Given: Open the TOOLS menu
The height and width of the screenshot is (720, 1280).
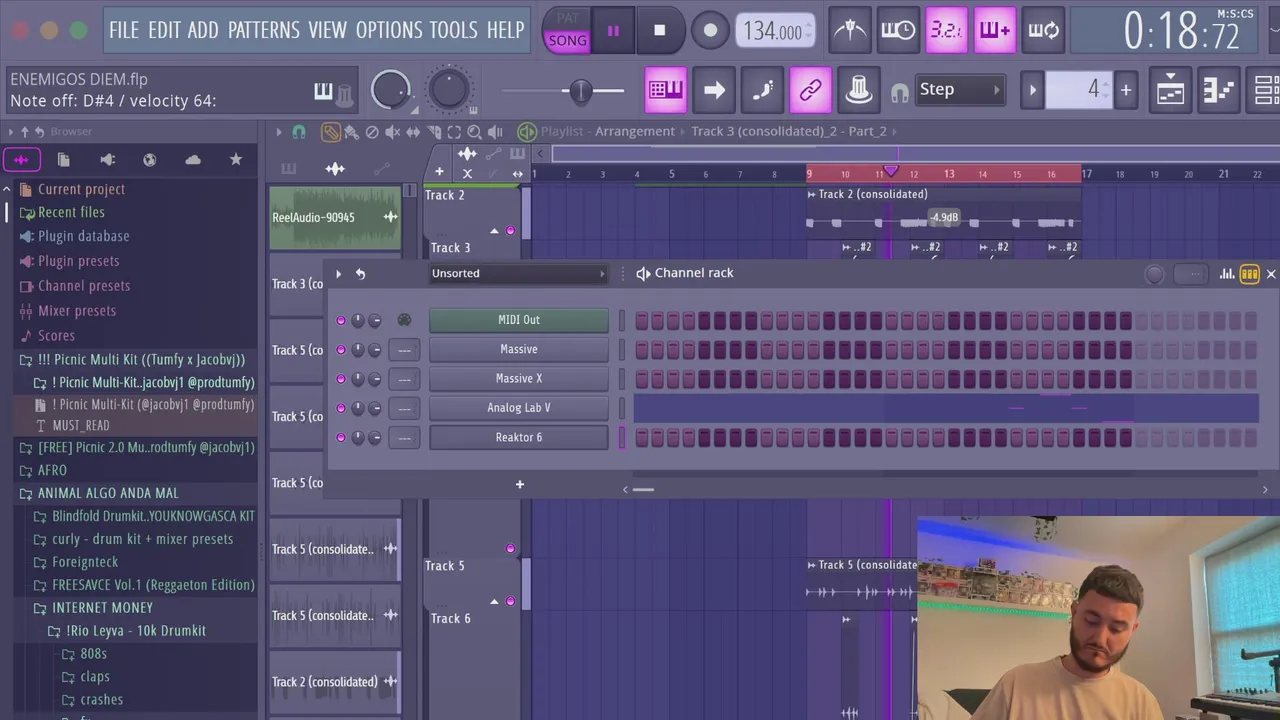Looking at the screenshot, I should pyautogui.click(x=453, y=30).
